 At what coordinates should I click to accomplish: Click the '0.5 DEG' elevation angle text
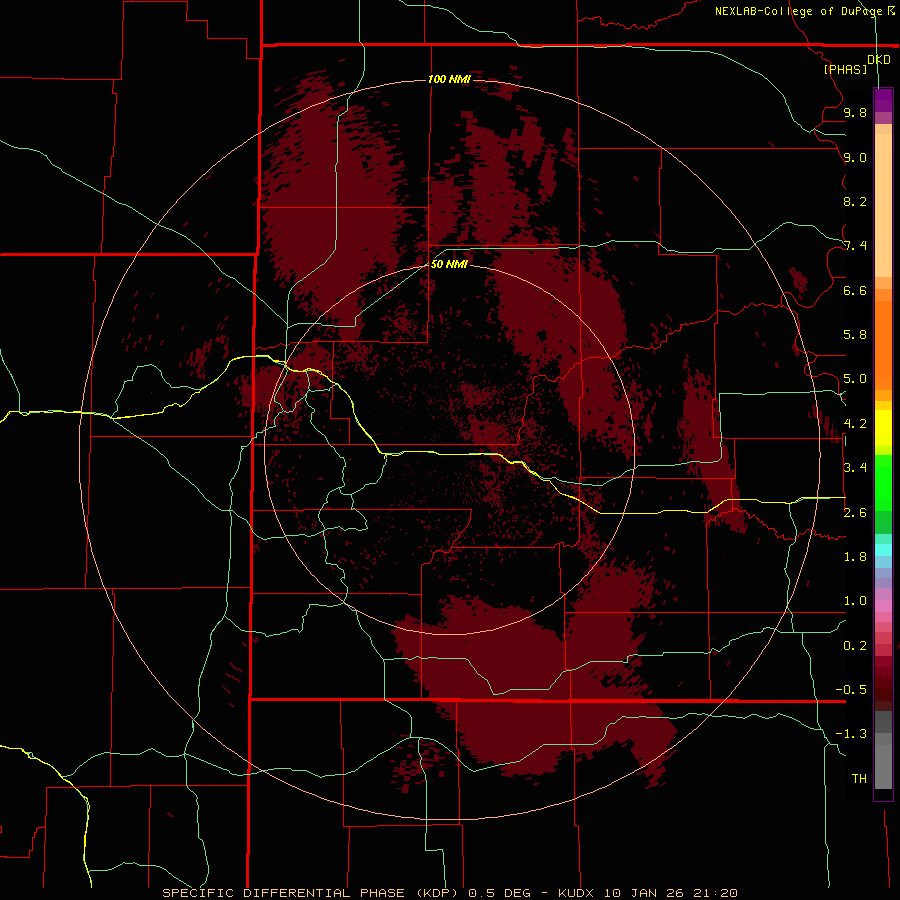point(499,893)
